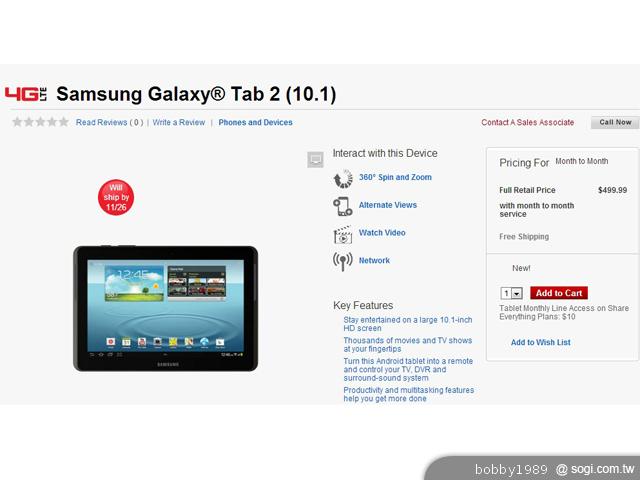Click the 10.1-inch HD screen feature link

[x=407, y=324]
